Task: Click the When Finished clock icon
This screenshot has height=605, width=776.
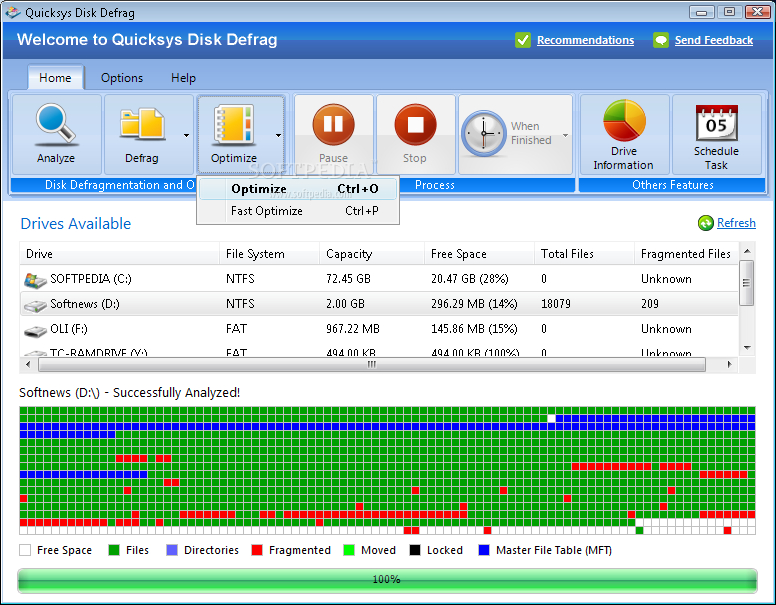Action: pyautogui.click(x=484, y=134)
